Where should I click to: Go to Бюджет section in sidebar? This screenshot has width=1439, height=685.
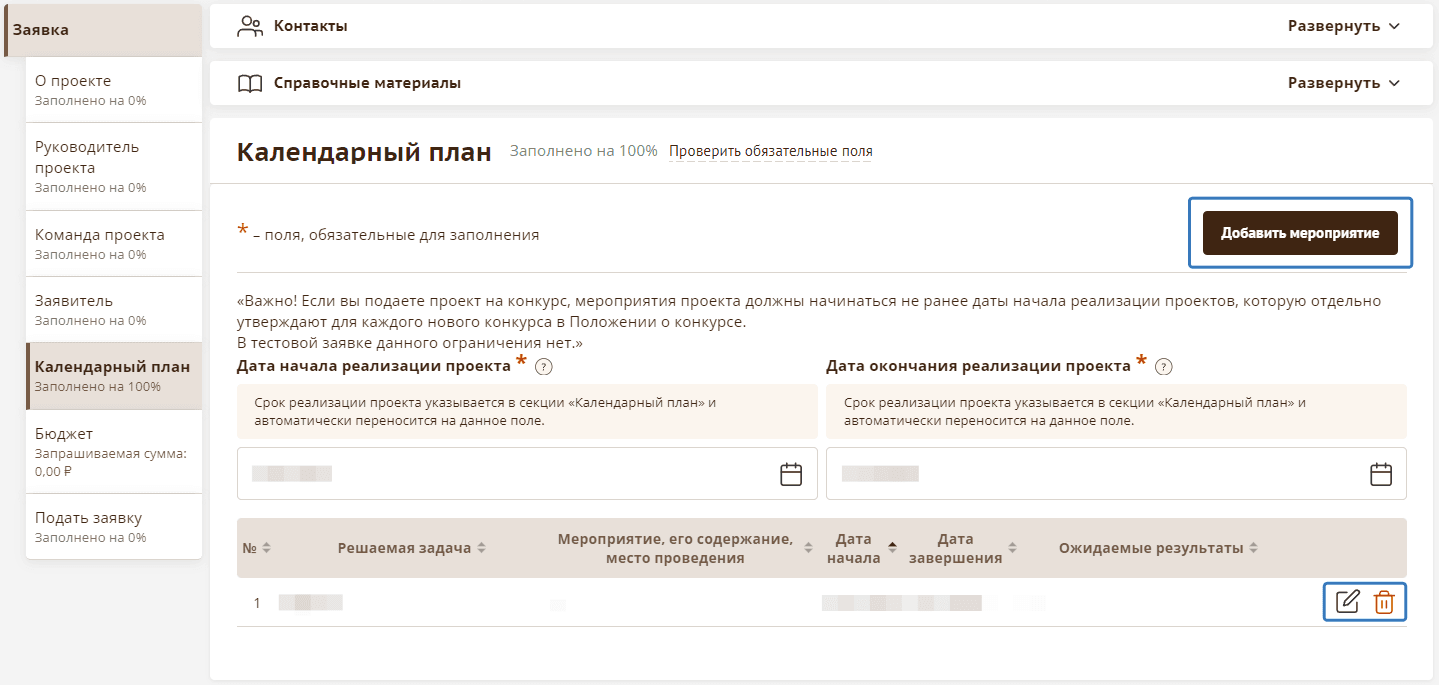[x=113, y=451]
